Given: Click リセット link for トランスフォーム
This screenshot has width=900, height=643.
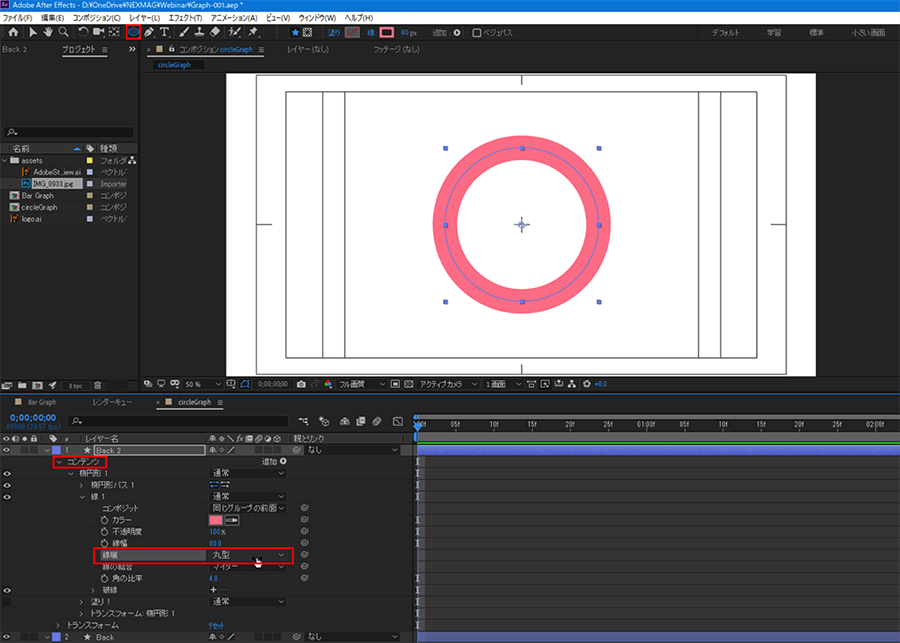Looking at the screenshot, I should (217, 625).
